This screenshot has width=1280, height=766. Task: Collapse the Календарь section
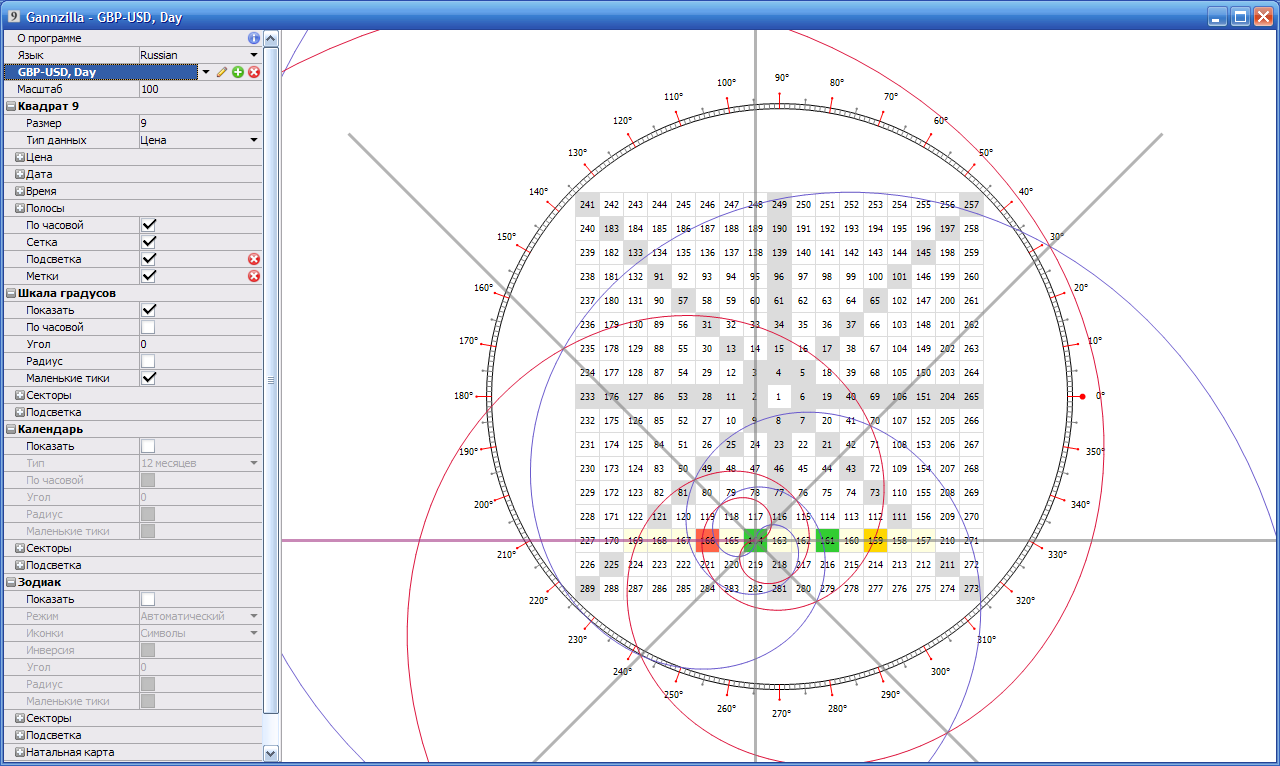[10, 429]
